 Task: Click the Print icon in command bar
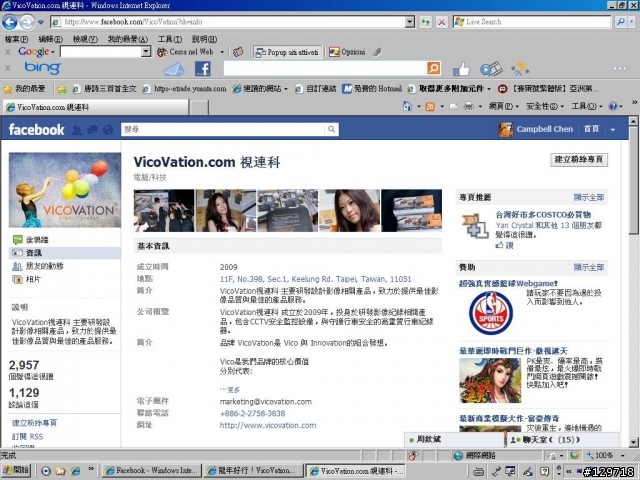point(469,107)
